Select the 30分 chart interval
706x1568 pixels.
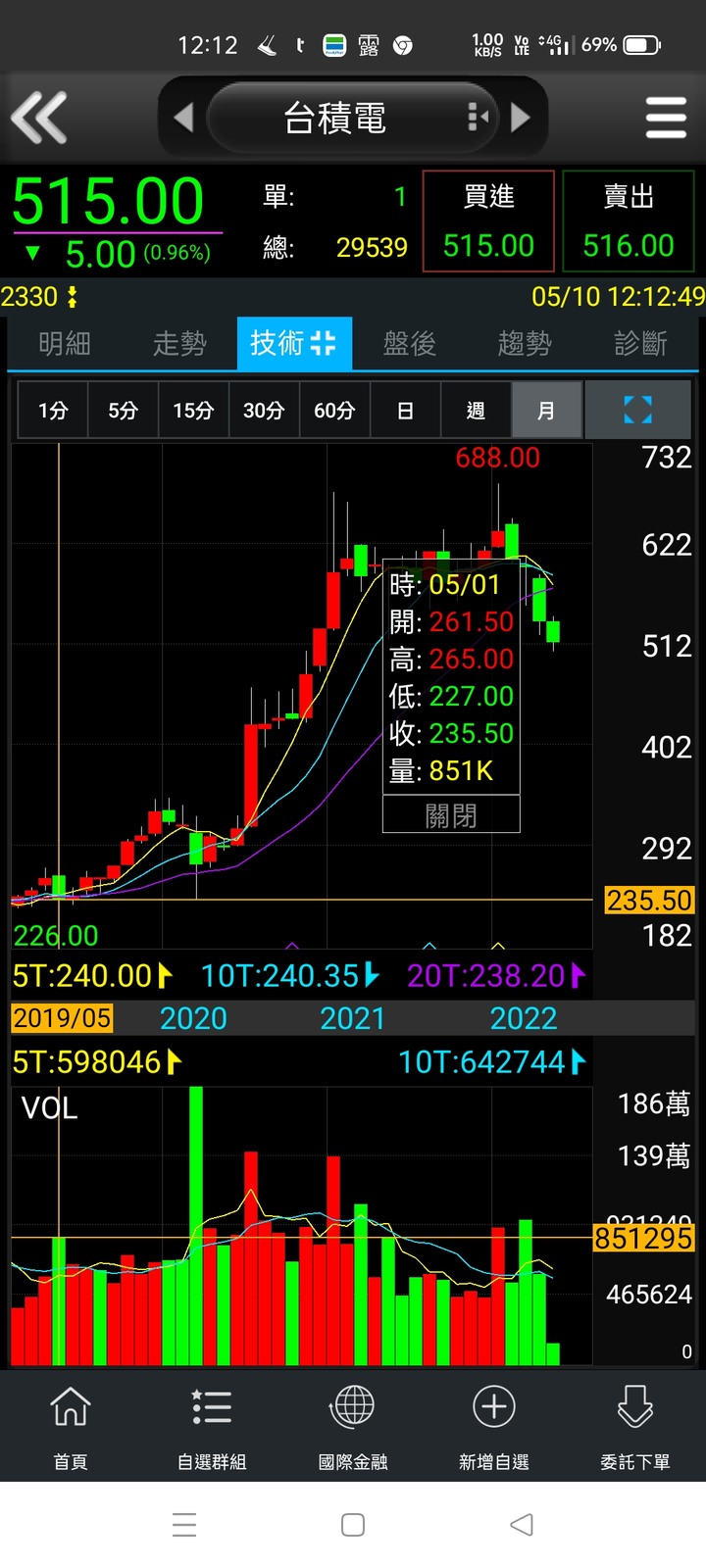[x=264, y=410]
